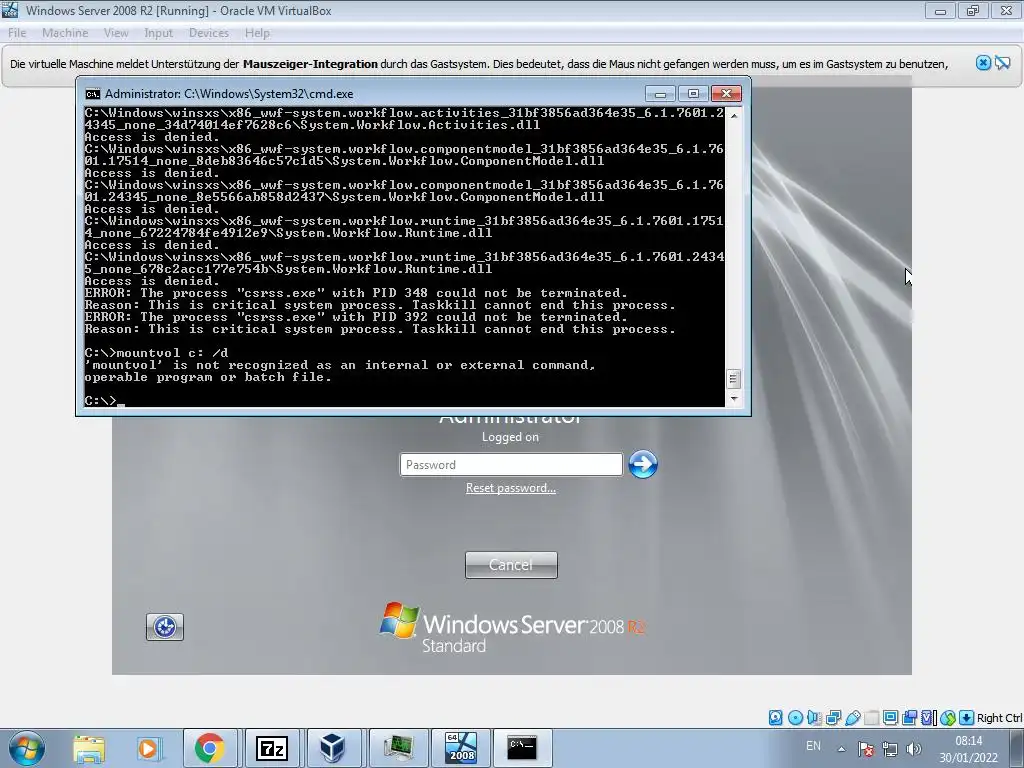Click the recording status icon

tap(909, 718)
